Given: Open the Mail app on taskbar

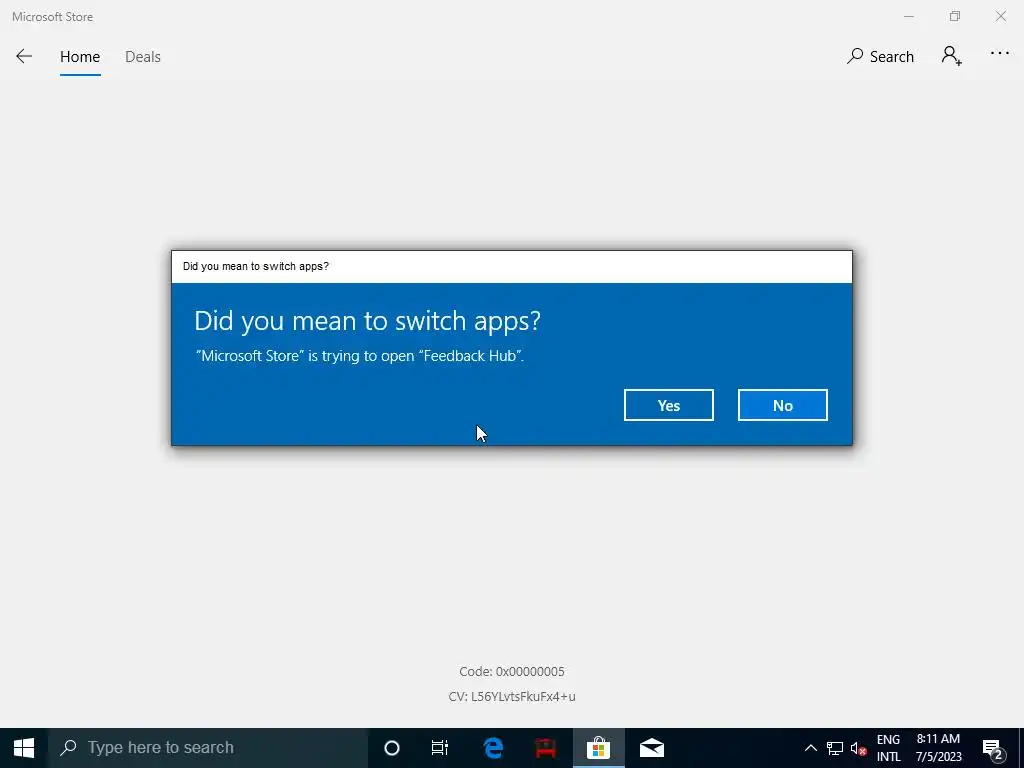Looking at the screenshot, I should coord(652,748).
